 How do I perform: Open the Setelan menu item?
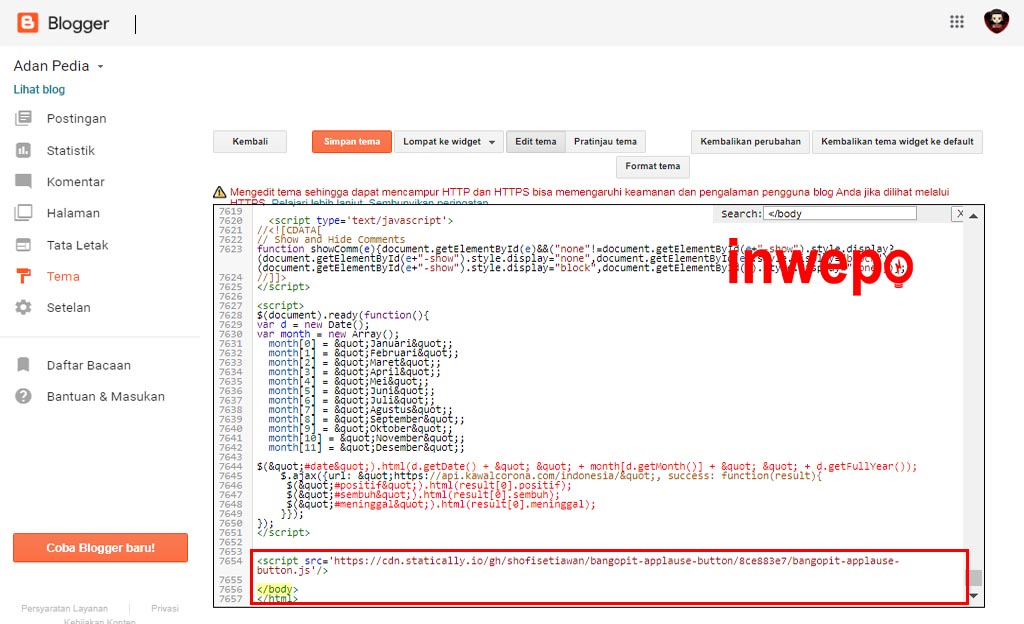tap(69, 308)
